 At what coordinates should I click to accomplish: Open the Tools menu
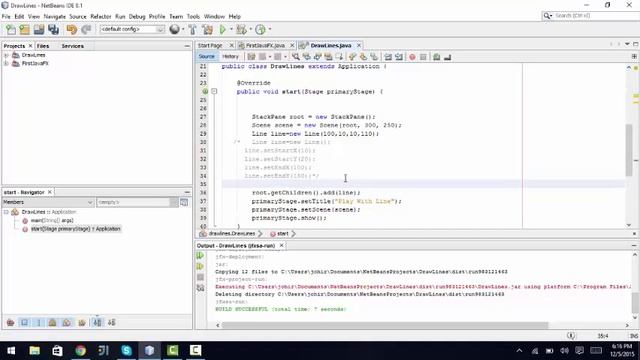193,16
